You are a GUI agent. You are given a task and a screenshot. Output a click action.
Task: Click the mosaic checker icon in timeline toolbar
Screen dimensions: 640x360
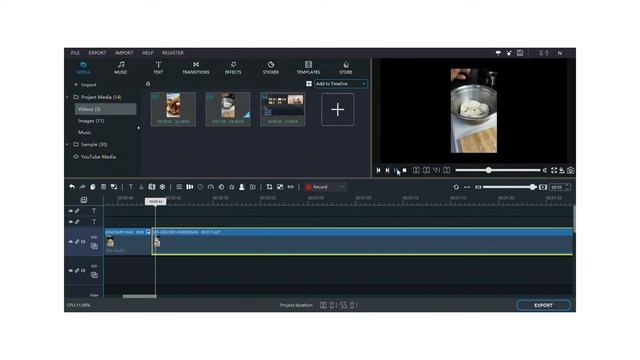click(280, 187)
